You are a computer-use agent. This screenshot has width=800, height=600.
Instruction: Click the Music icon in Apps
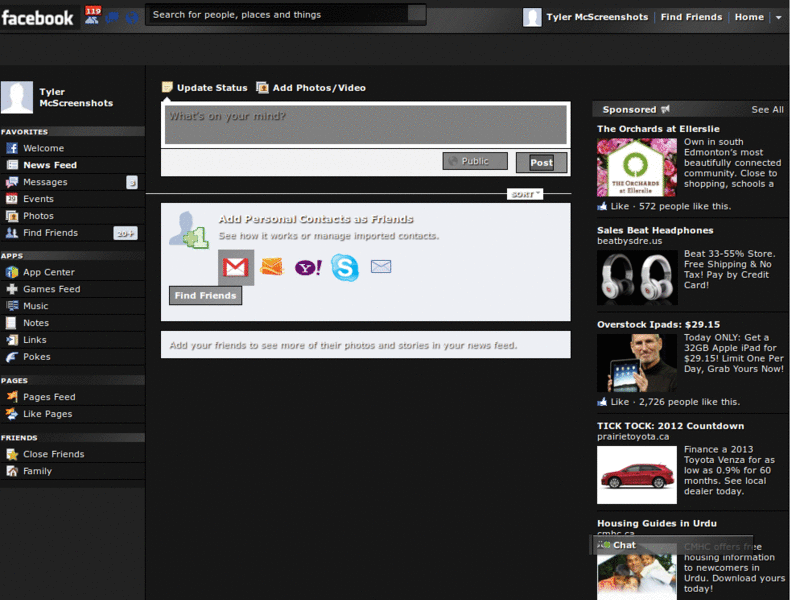(12, 306)
